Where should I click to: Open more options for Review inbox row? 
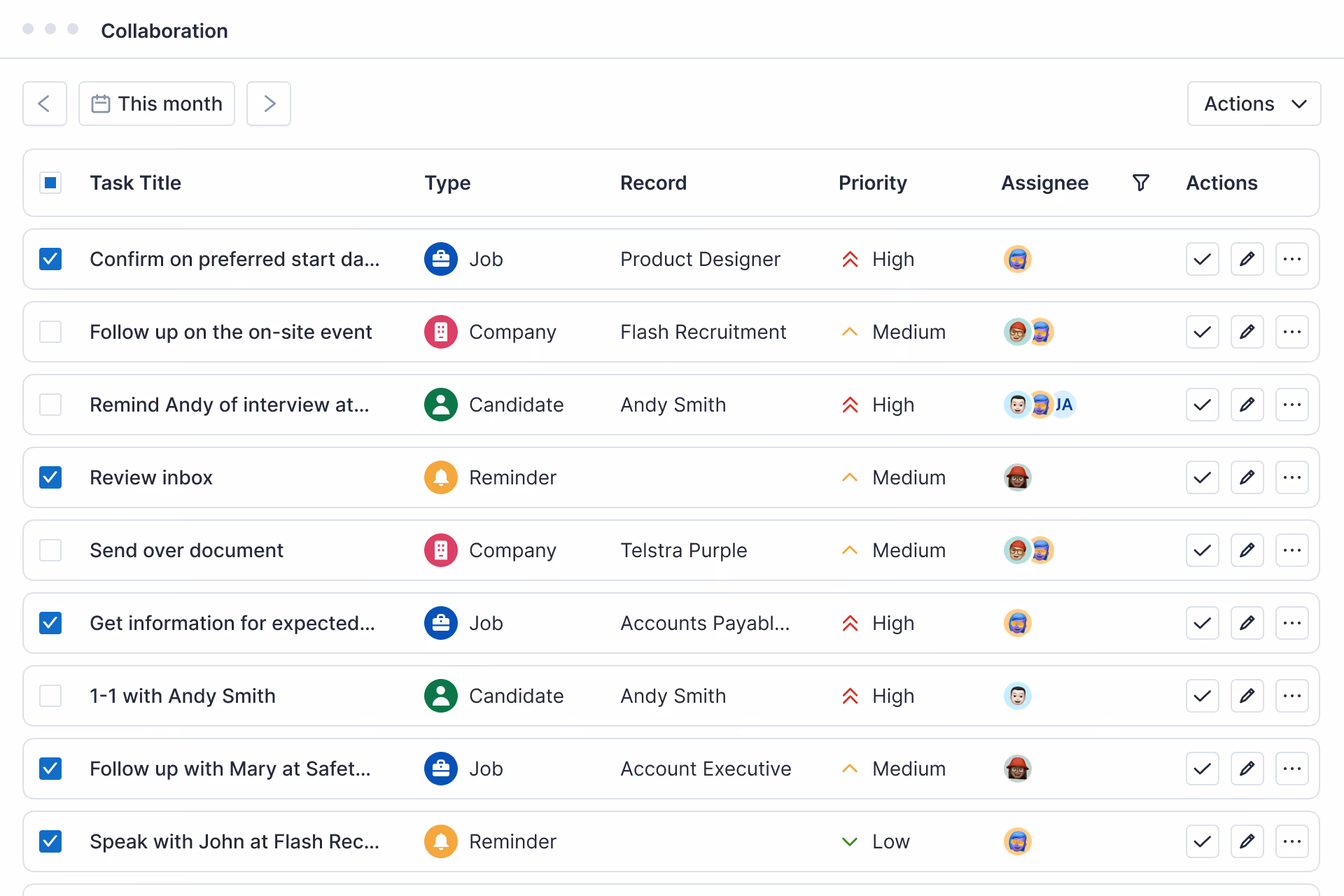1292,477
